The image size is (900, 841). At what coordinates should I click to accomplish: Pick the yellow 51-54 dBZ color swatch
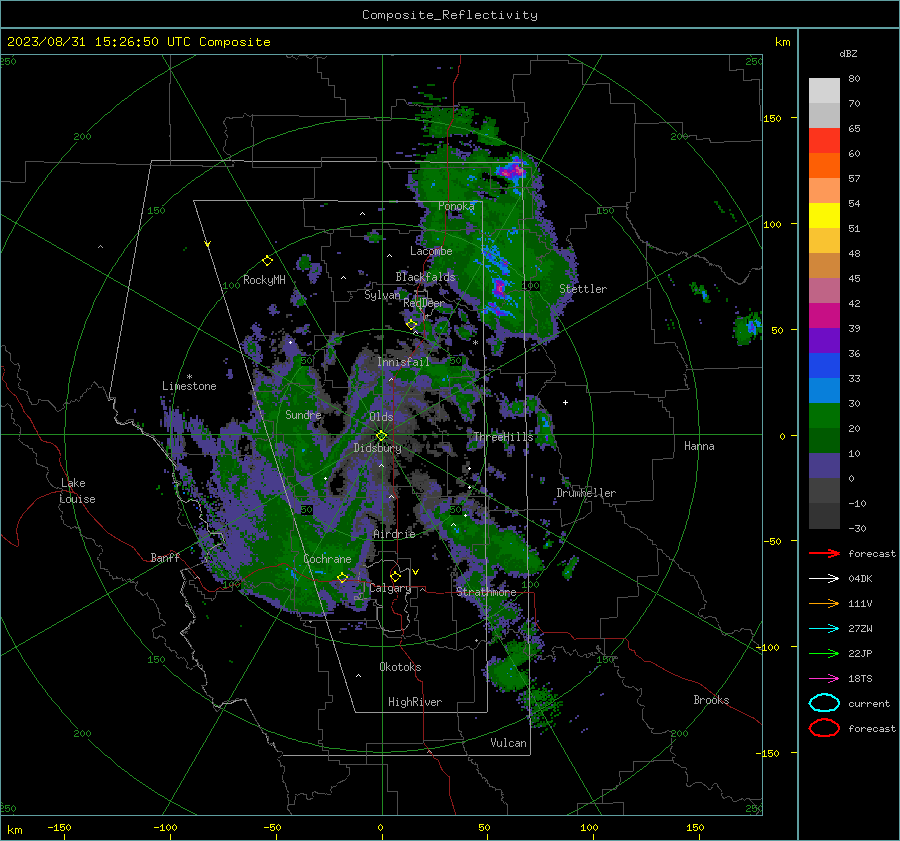pyautogui.click(x=824, y=216)
